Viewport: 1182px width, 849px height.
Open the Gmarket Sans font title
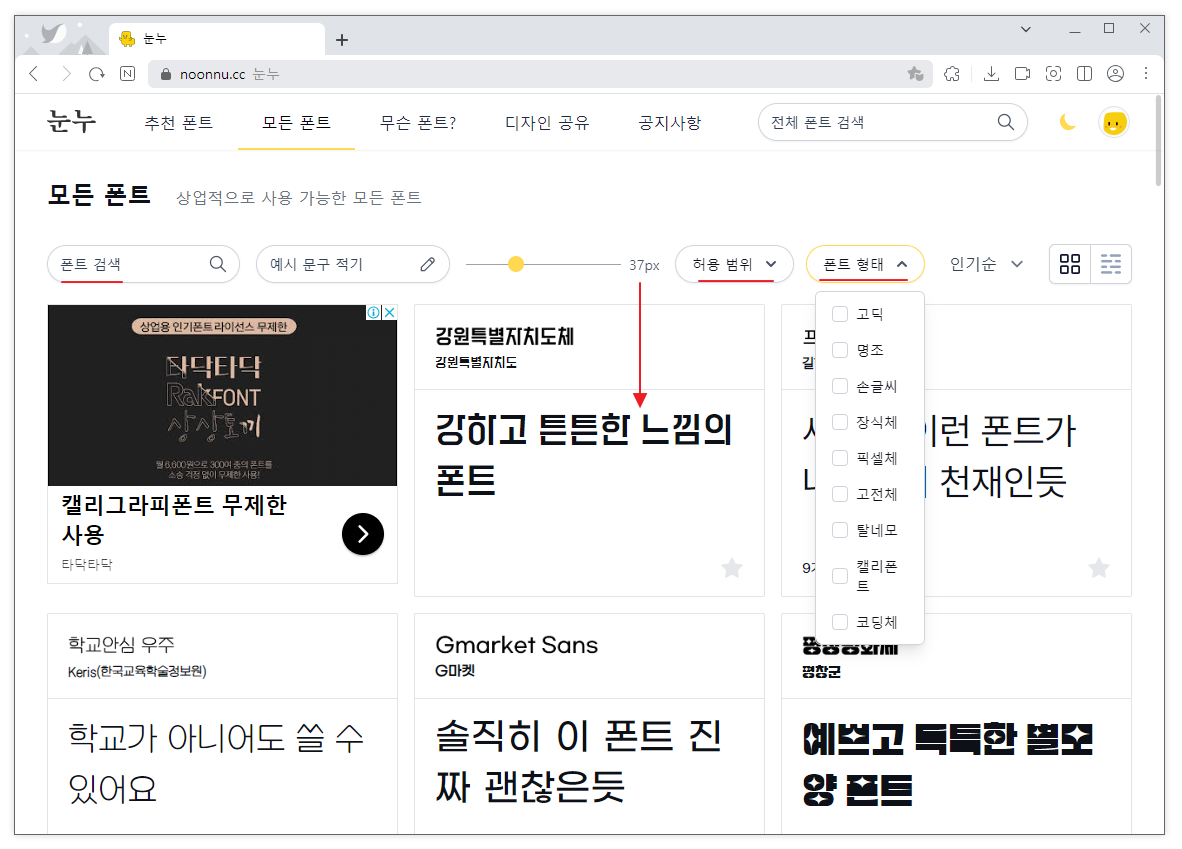516,645
